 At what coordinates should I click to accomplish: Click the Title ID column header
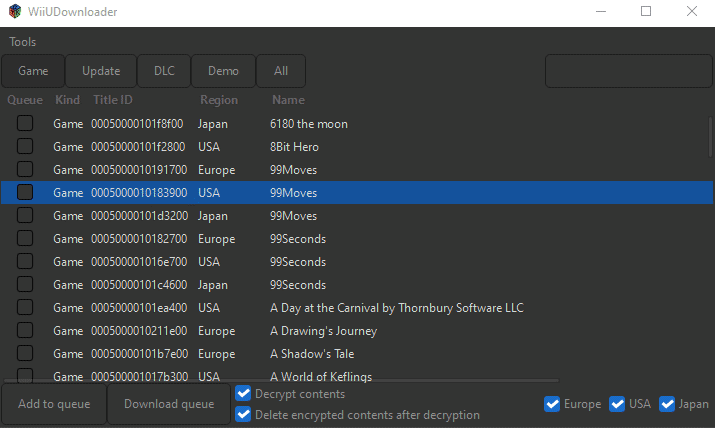(x=113, y=100)
